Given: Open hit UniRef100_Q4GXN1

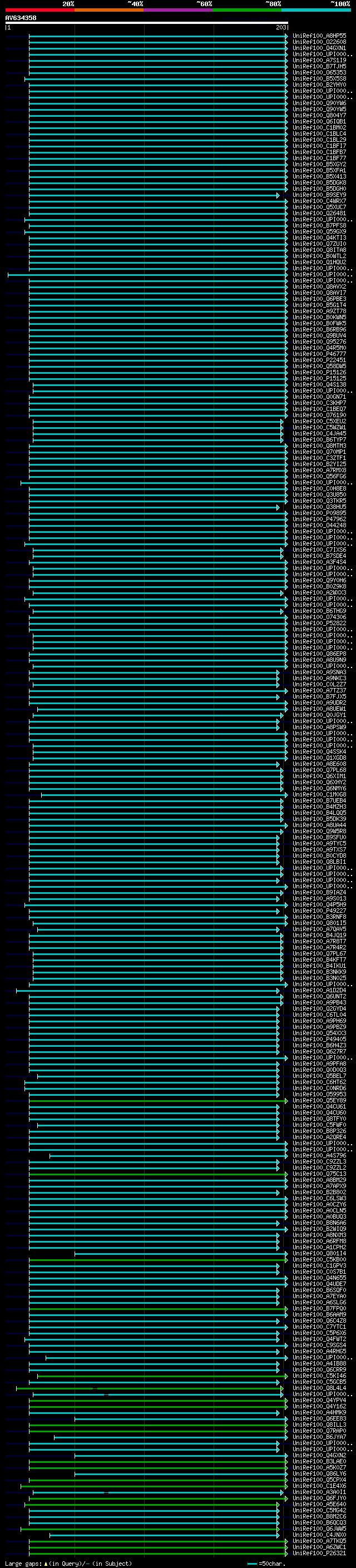Looking at the screenshot, I should coord(319,48).
